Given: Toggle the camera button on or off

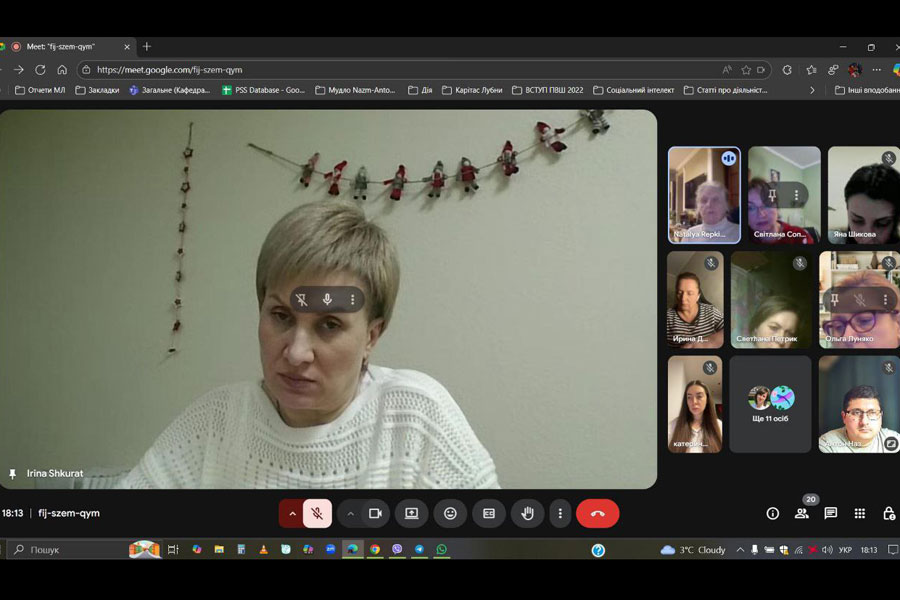Looking at the screenshot, I should point(376,513).
